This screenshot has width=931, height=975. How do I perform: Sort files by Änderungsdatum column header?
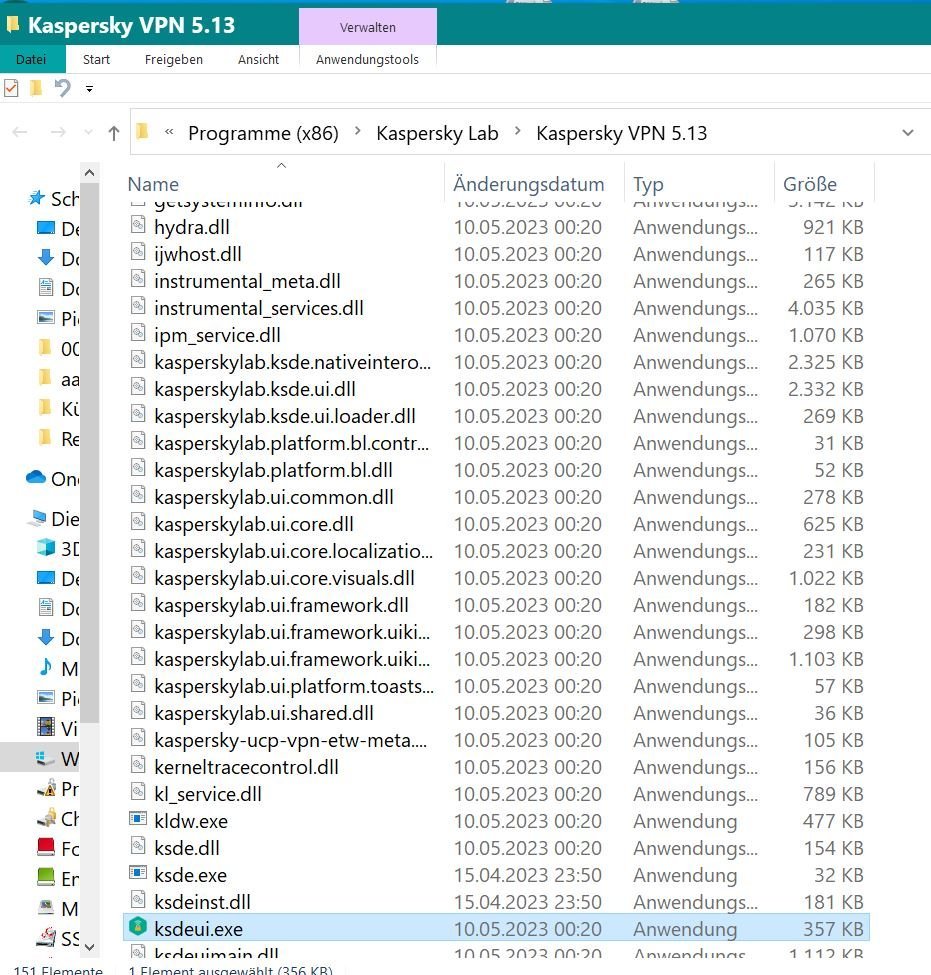click(528, 184)
